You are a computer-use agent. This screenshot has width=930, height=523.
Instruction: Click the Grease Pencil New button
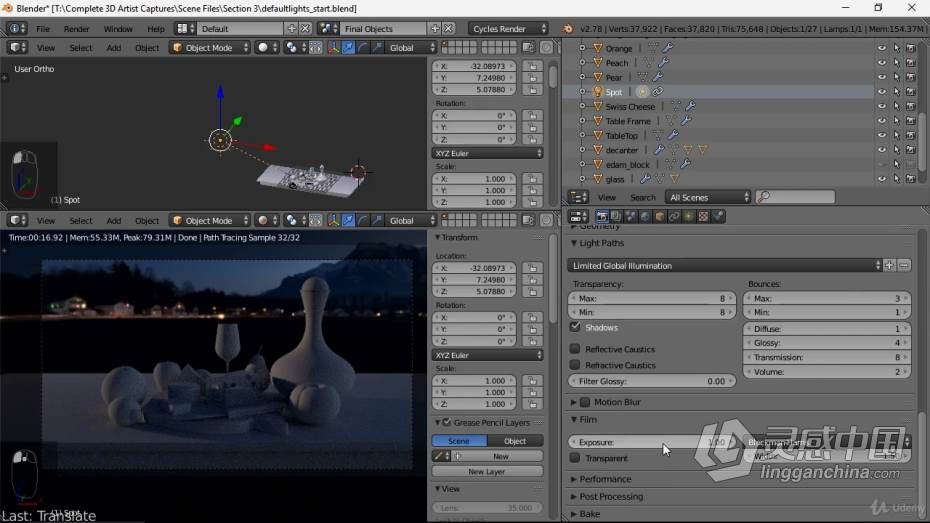tap(501, 456)
